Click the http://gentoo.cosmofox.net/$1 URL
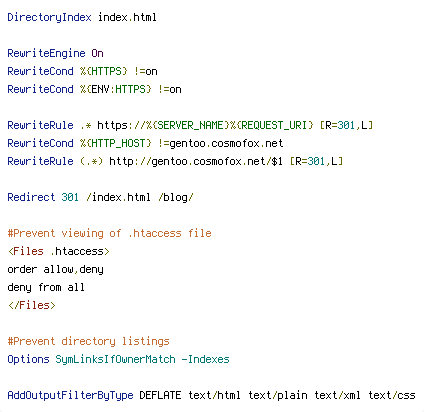The width and height of the screenshot is (424, 412). [x=196, y=161]
